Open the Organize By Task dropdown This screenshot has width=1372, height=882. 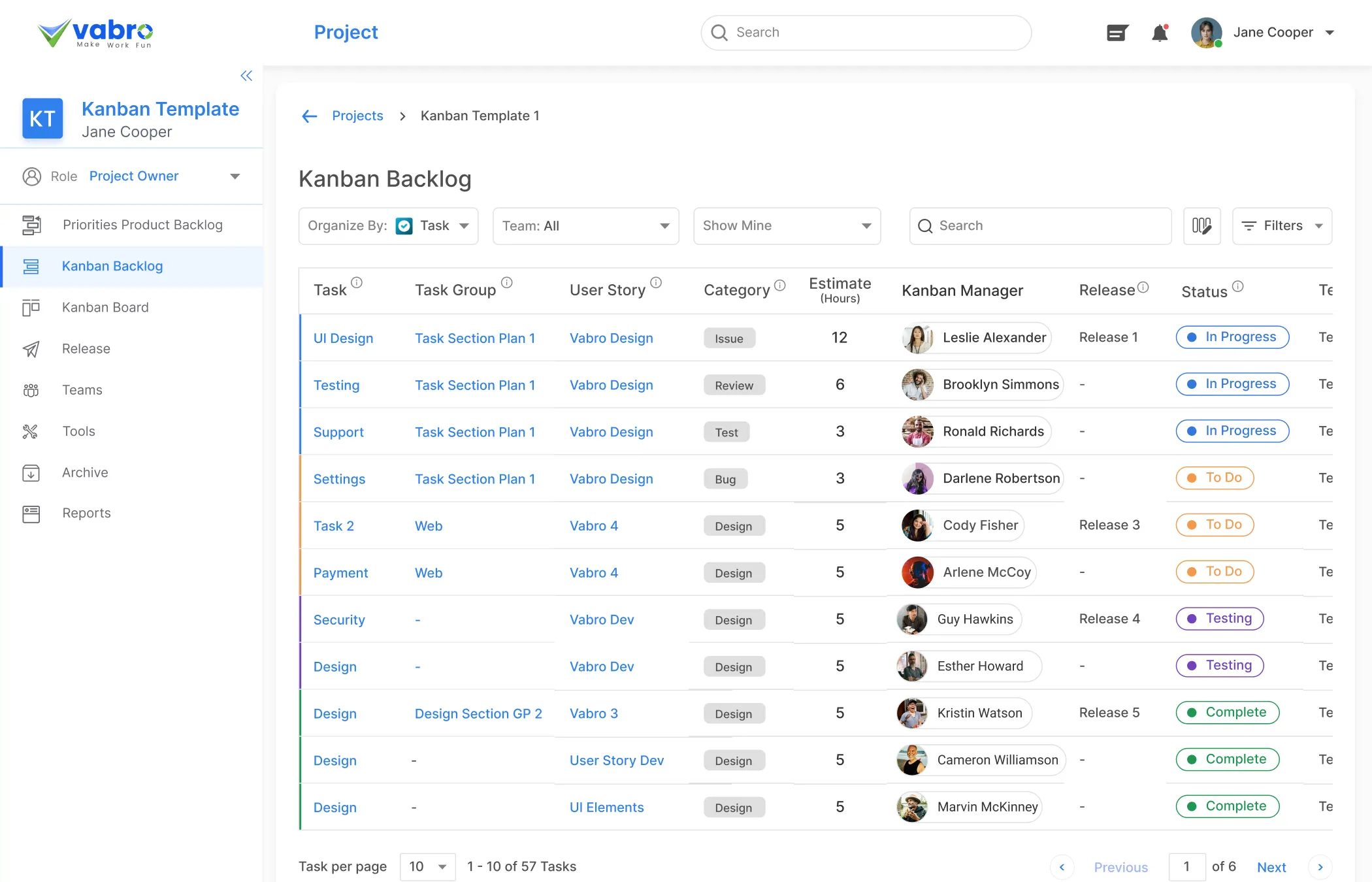click(388, 226)
